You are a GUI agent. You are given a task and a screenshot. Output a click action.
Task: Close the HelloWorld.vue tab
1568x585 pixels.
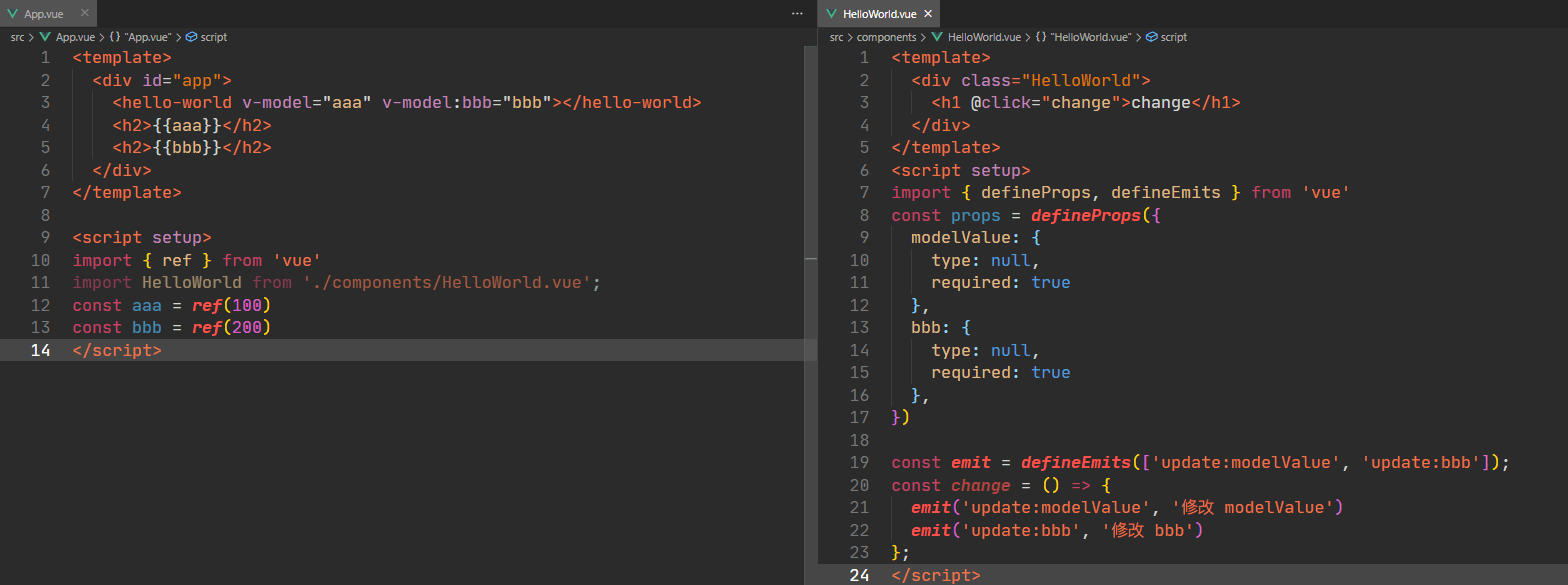(927, 14)
